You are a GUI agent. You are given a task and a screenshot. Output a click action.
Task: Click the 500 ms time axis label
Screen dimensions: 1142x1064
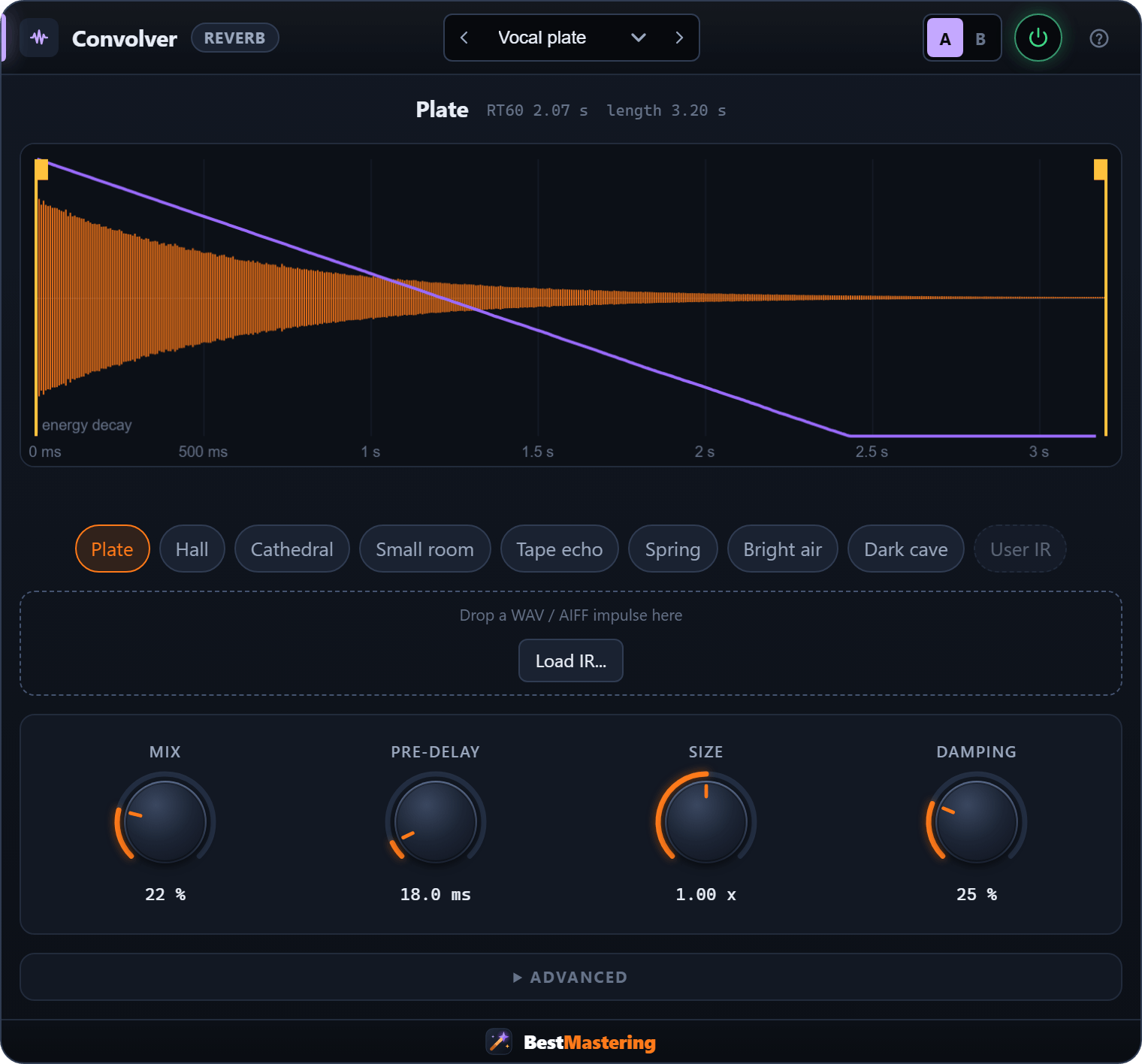(203, 452)
